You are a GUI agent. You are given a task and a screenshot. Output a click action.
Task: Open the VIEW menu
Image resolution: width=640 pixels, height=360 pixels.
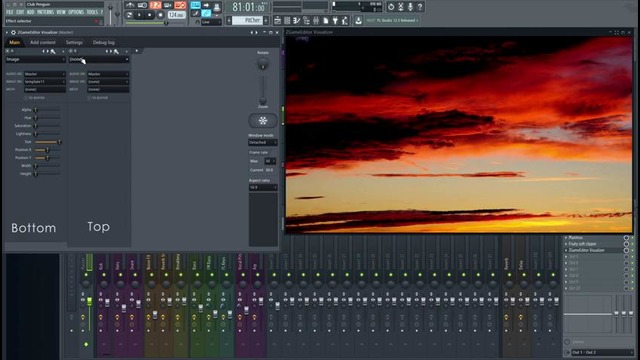[61, 12]
